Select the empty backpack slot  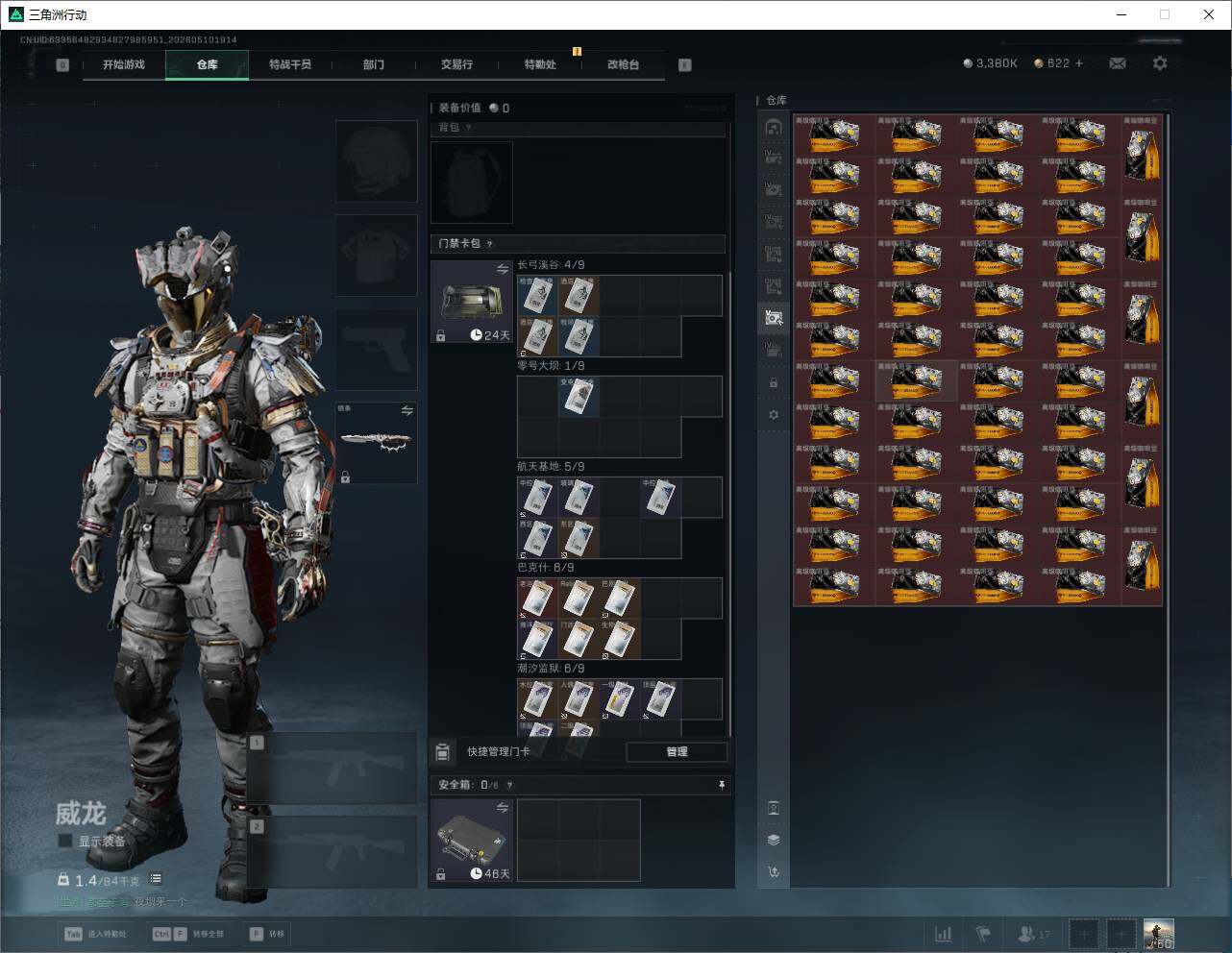(472, 183)
